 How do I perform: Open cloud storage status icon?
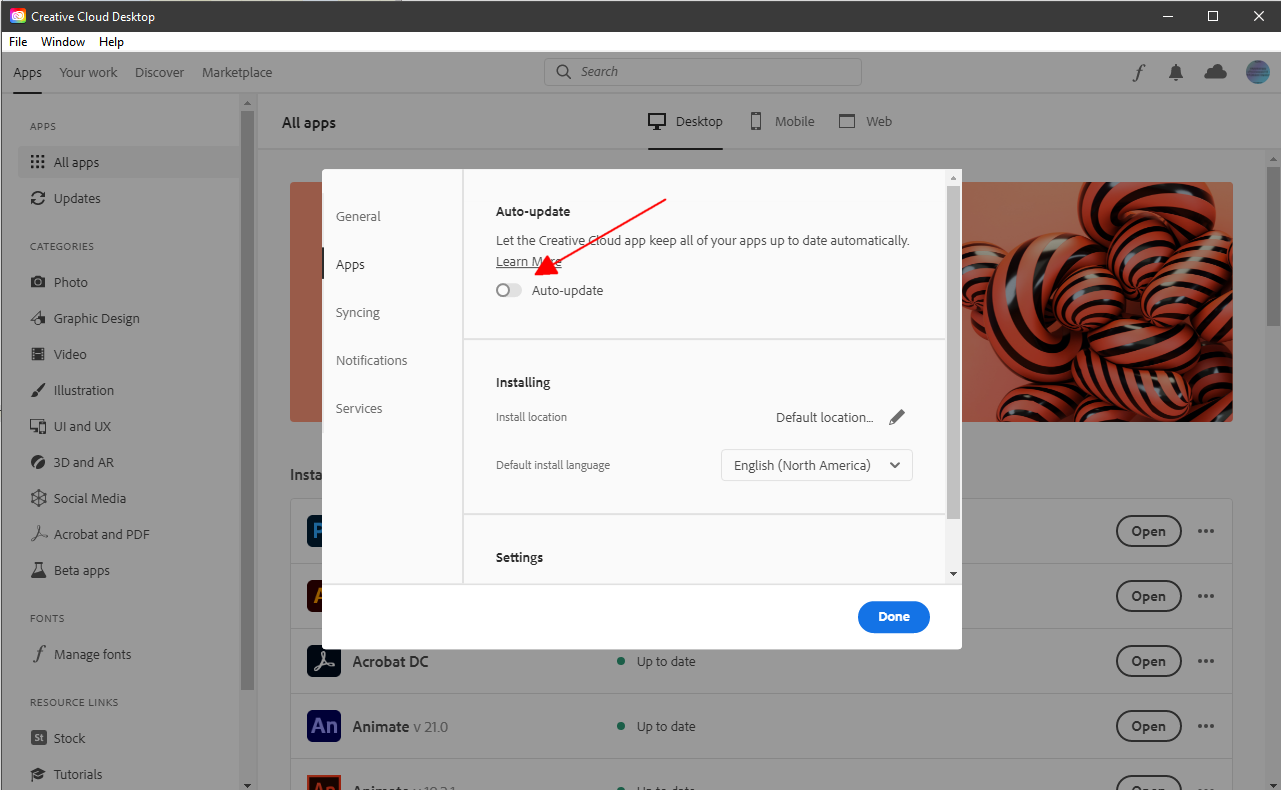(1214, 71)
